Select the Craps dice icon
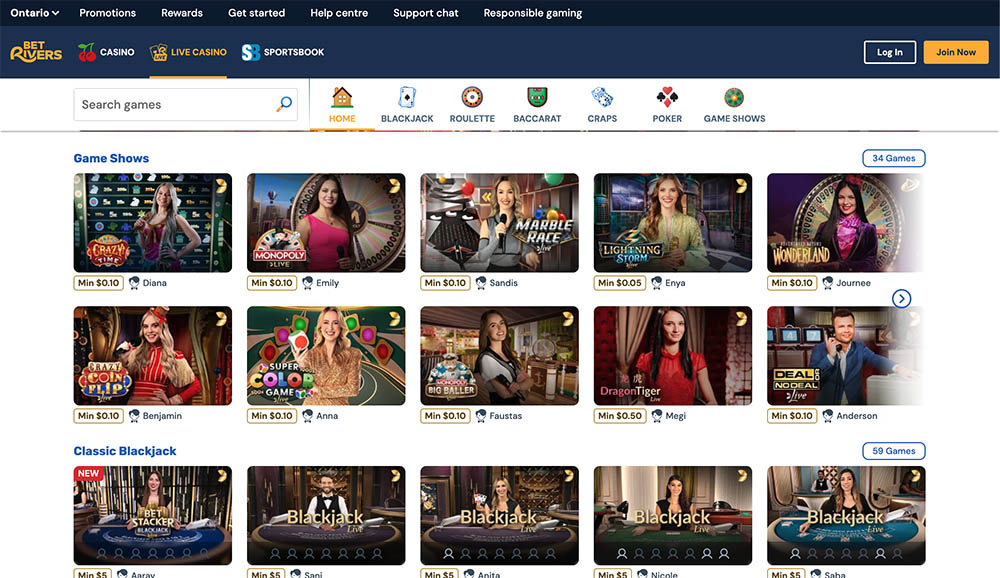This screenshot has height=578, width=1000. (602, 98)
